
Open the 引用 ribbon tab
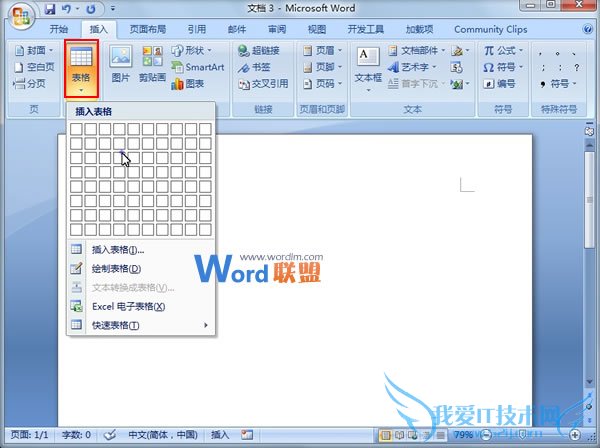pos(197,29)
